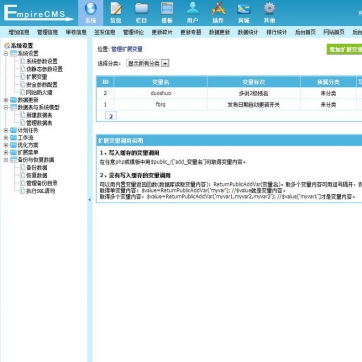Open the 选择分类 category dropdown
The height and width of the screenshot is (362, 362).
(x=147, y=63)
